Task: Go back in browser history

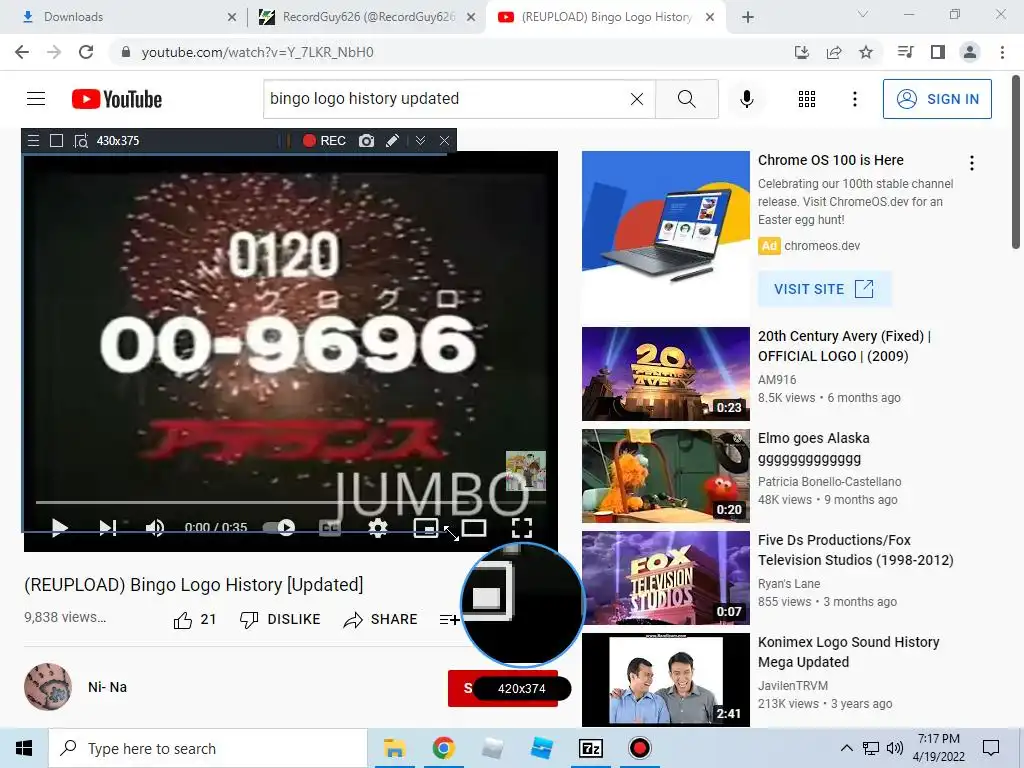Action: coord(22,52)
